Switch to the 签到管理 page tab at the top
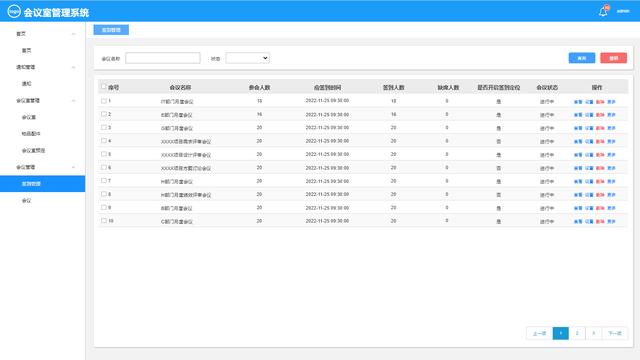 coord(111,30)
